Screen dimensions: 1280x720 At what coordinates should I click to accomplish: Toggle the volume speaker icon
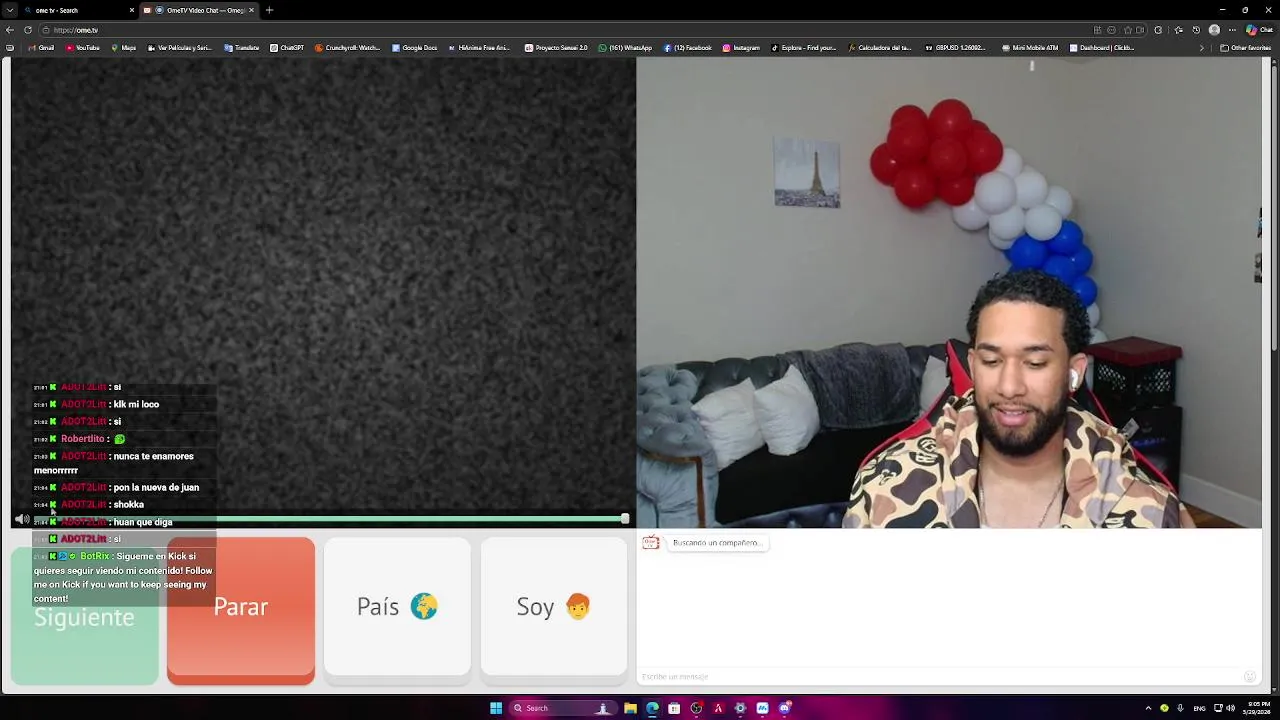point(22,519)
